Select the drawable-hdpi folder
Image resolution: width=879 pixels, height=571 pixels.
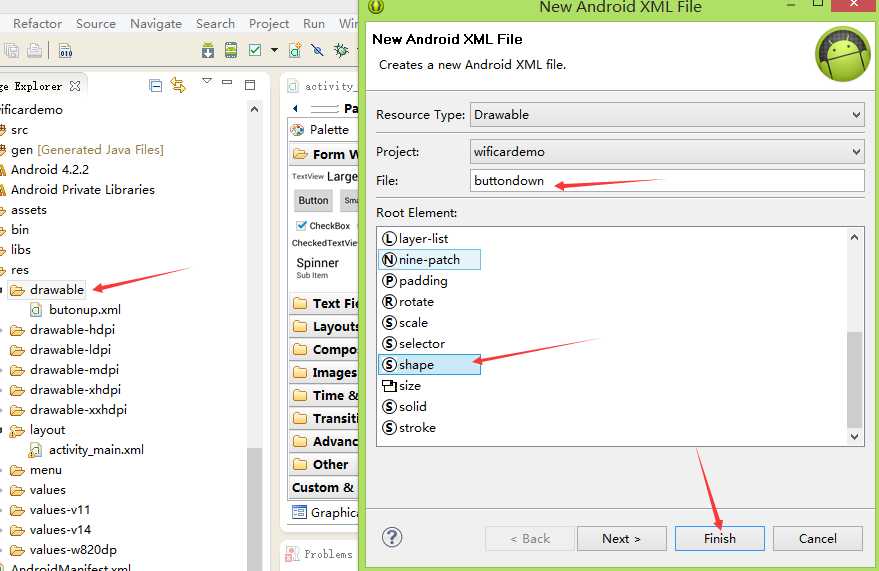63,330
